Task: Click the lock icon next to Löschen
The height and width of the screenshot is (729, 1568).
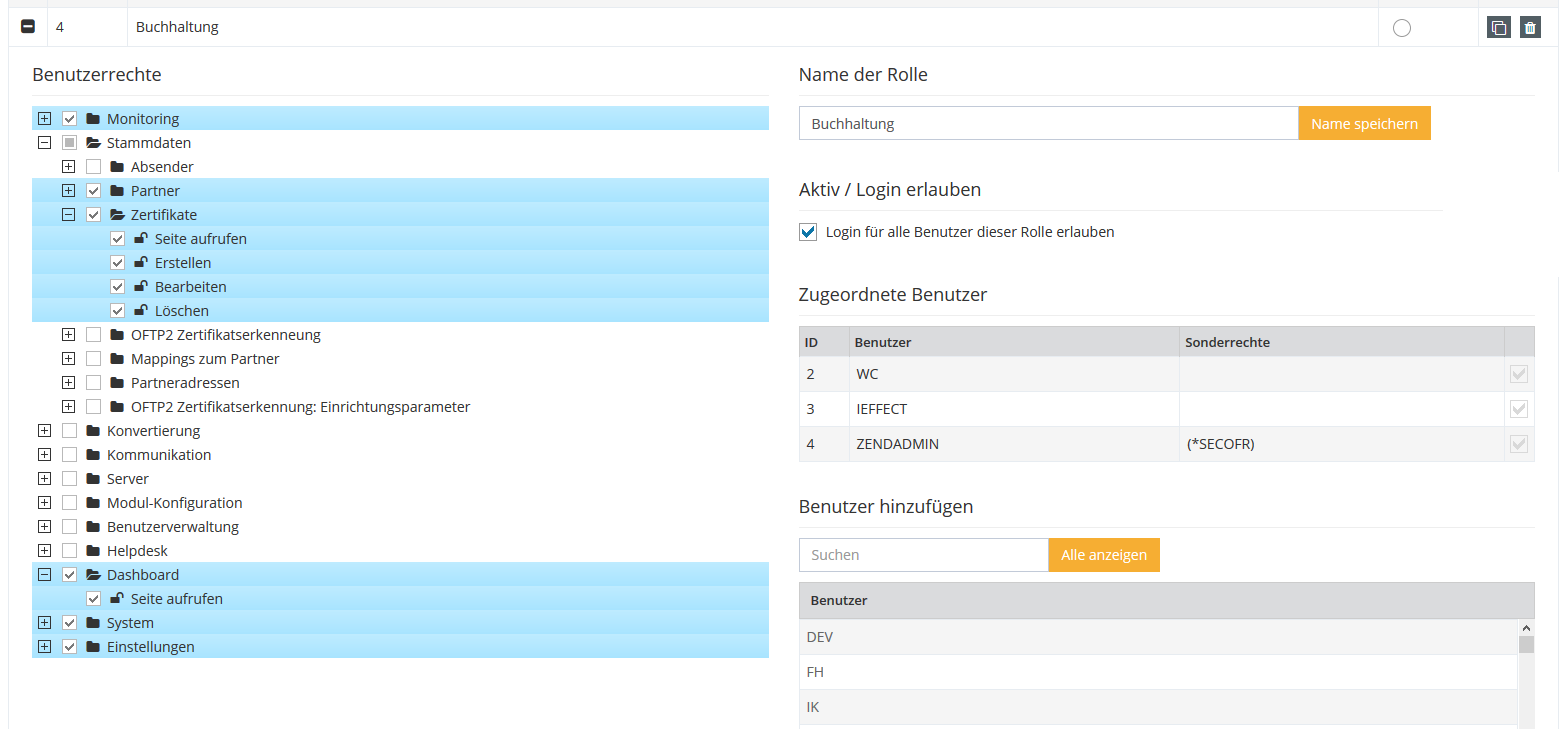Action: tap(141, 311)
